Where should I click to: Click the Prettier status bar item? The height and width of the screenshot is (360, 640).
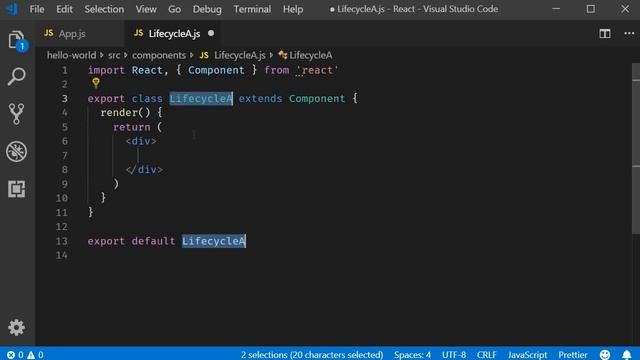[573, 355]
